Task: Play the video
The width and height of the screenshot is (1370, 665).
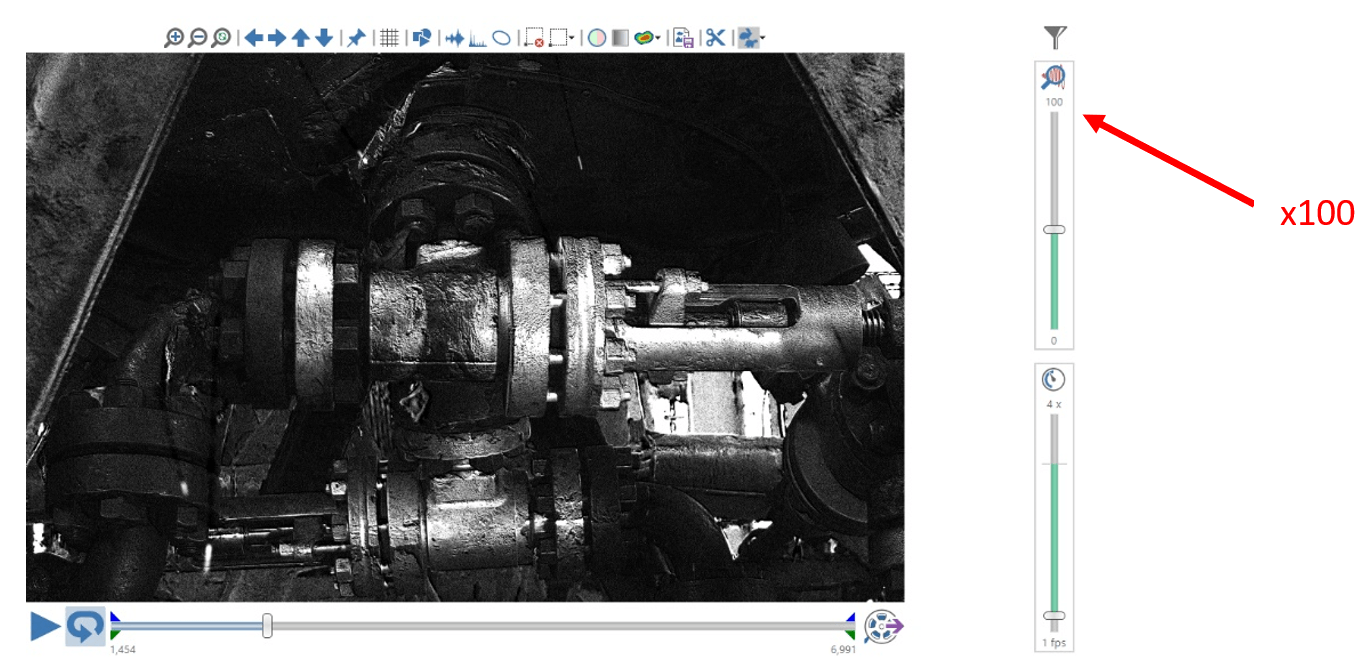Action: point(45,626)
